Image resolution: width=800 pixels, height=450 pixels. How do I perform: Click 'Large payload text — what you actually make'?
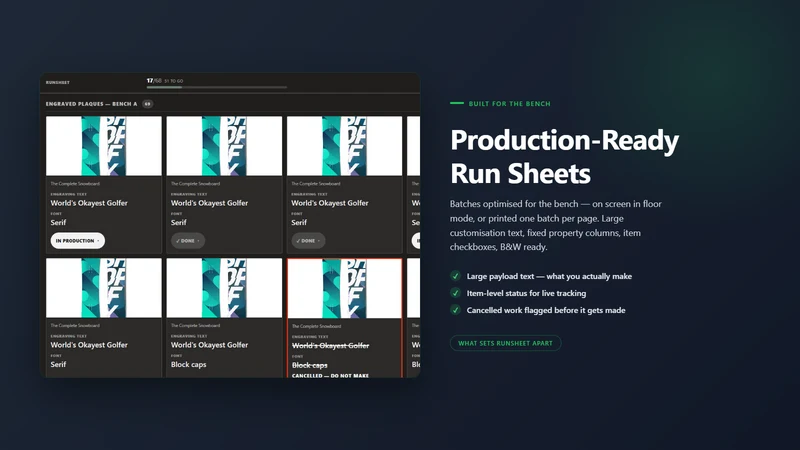[549, 276]
